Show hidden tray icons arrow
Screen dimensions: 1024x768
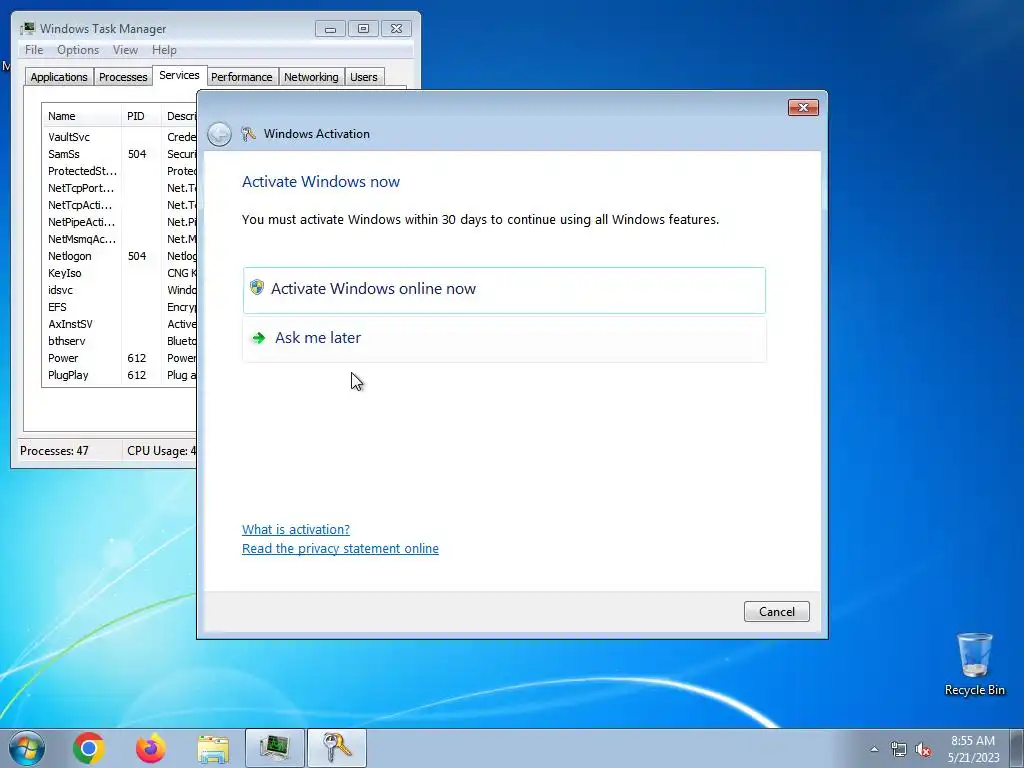pos(874,749)
